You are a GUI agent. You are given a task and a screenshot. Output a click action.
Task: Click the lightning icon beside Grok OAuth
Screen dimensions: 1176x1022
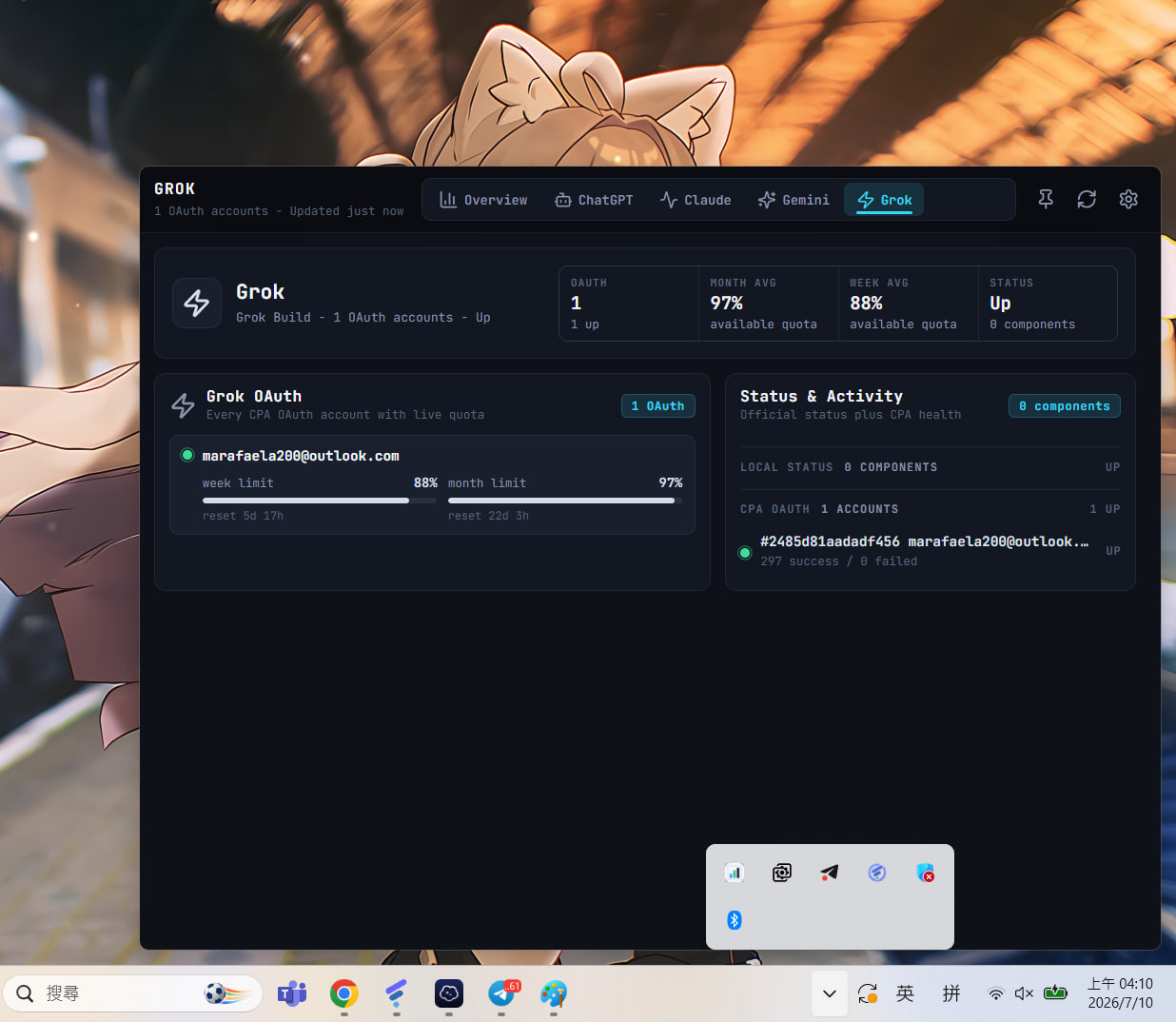184,405
